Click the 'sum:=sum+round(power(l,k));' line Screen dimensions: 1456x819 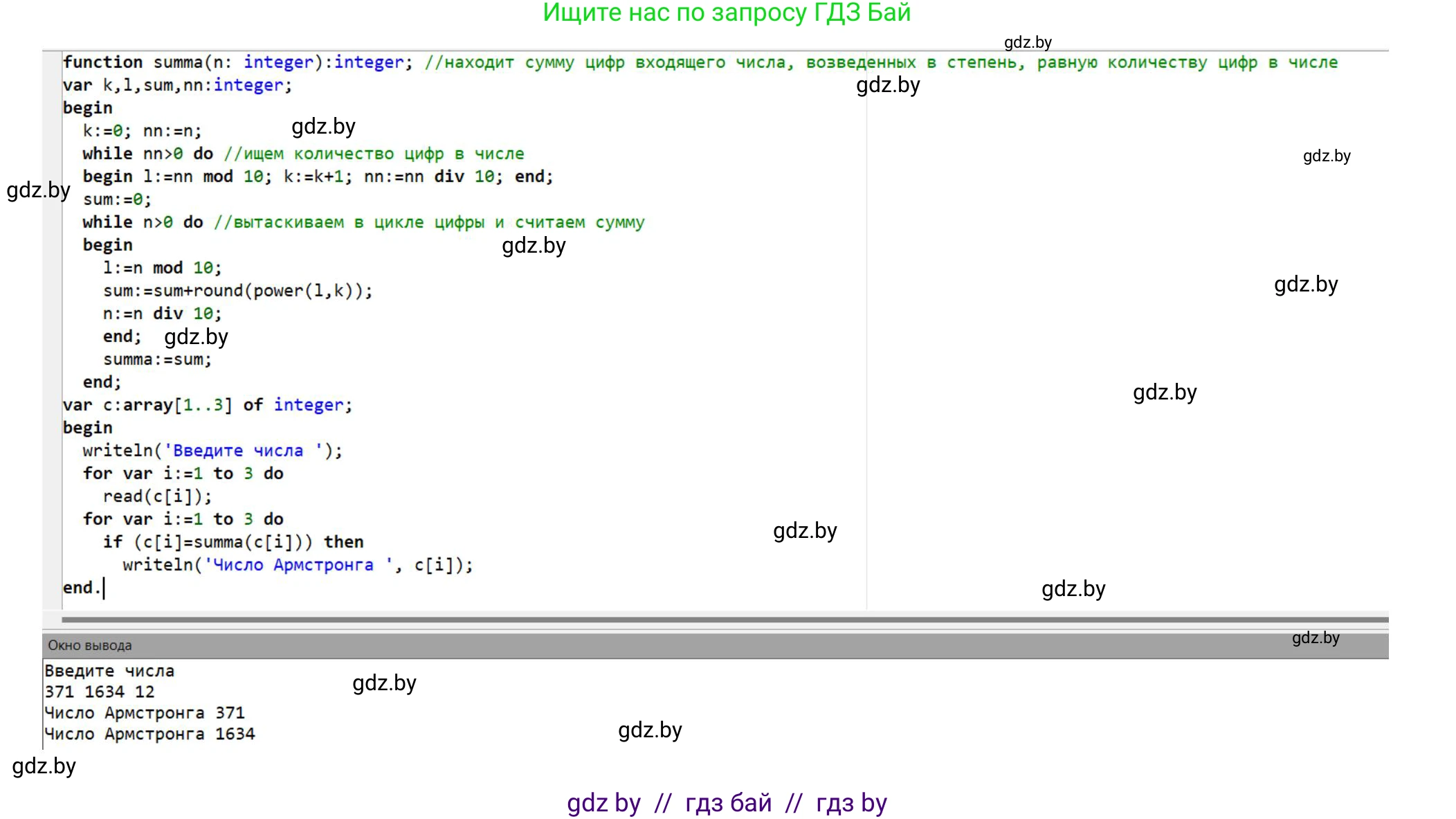pyautogui.click(x=237, y=291)
